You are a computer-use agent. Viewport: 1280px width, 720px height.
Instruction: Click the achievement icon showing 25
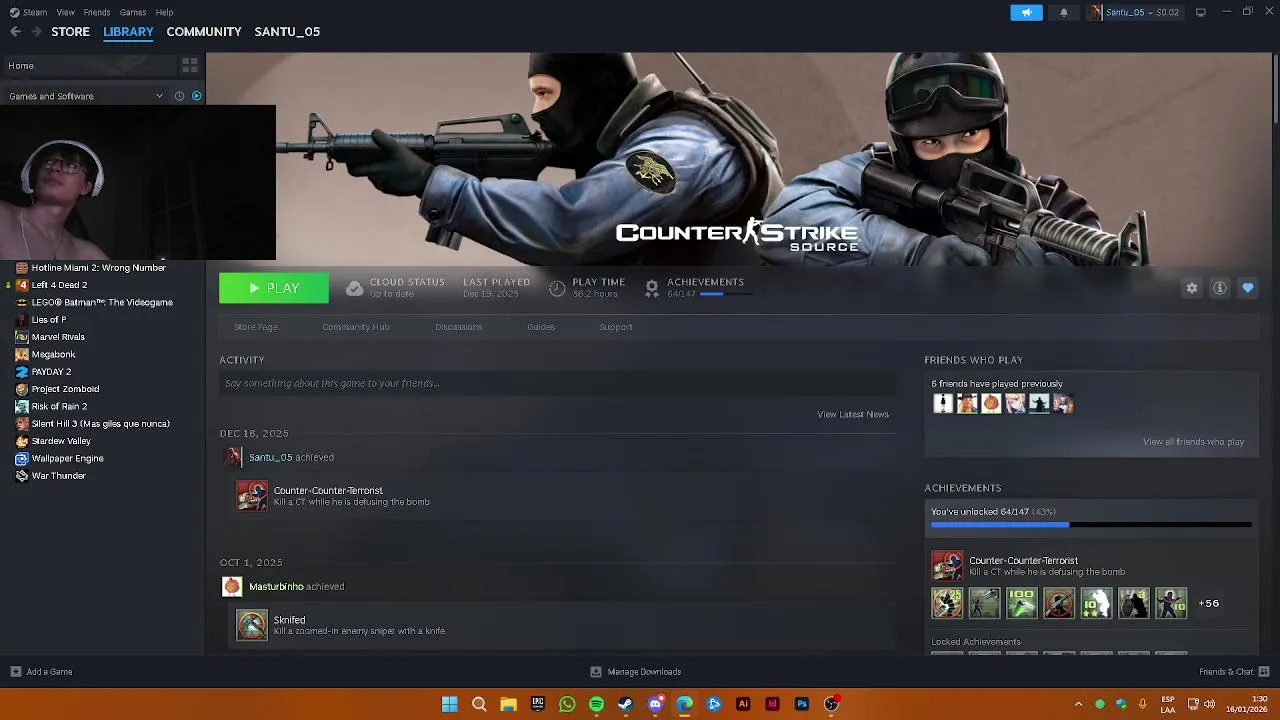pos(947,603)
